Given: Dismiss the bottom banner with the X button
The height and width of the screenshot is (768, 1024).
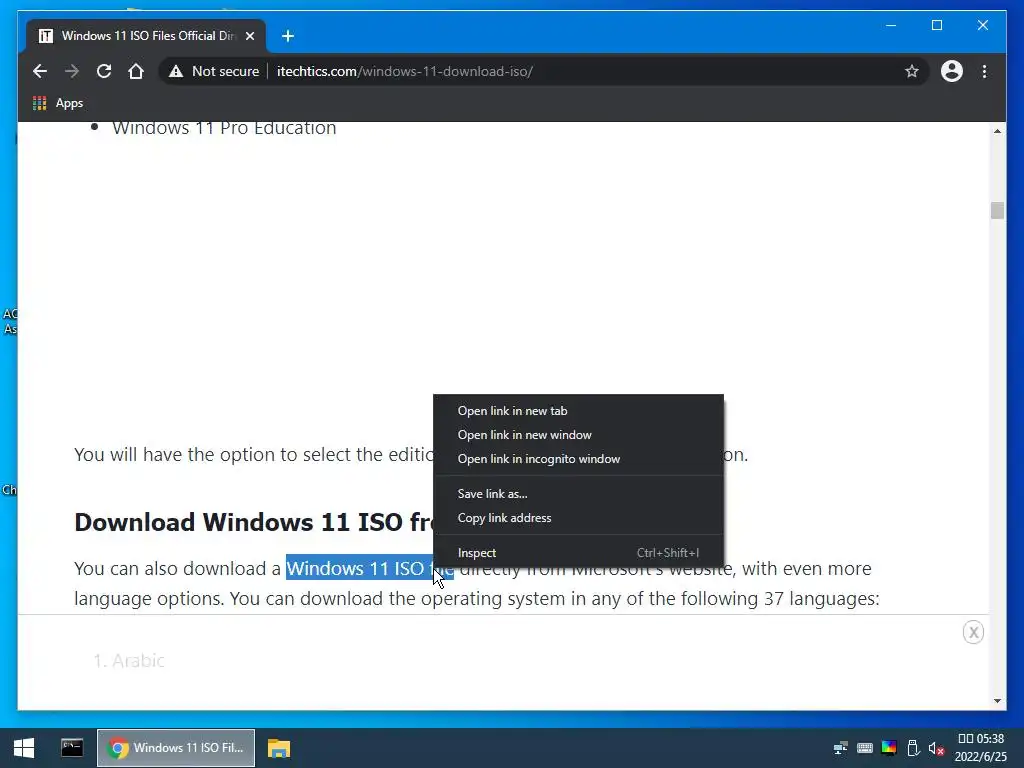Looking at the screenshot, I should 973,632.
